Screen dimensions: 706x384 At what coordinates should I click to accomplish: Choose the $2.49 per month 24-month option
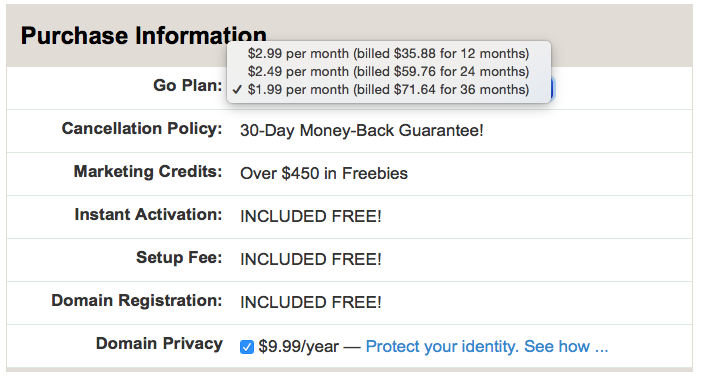pos(389,72)
